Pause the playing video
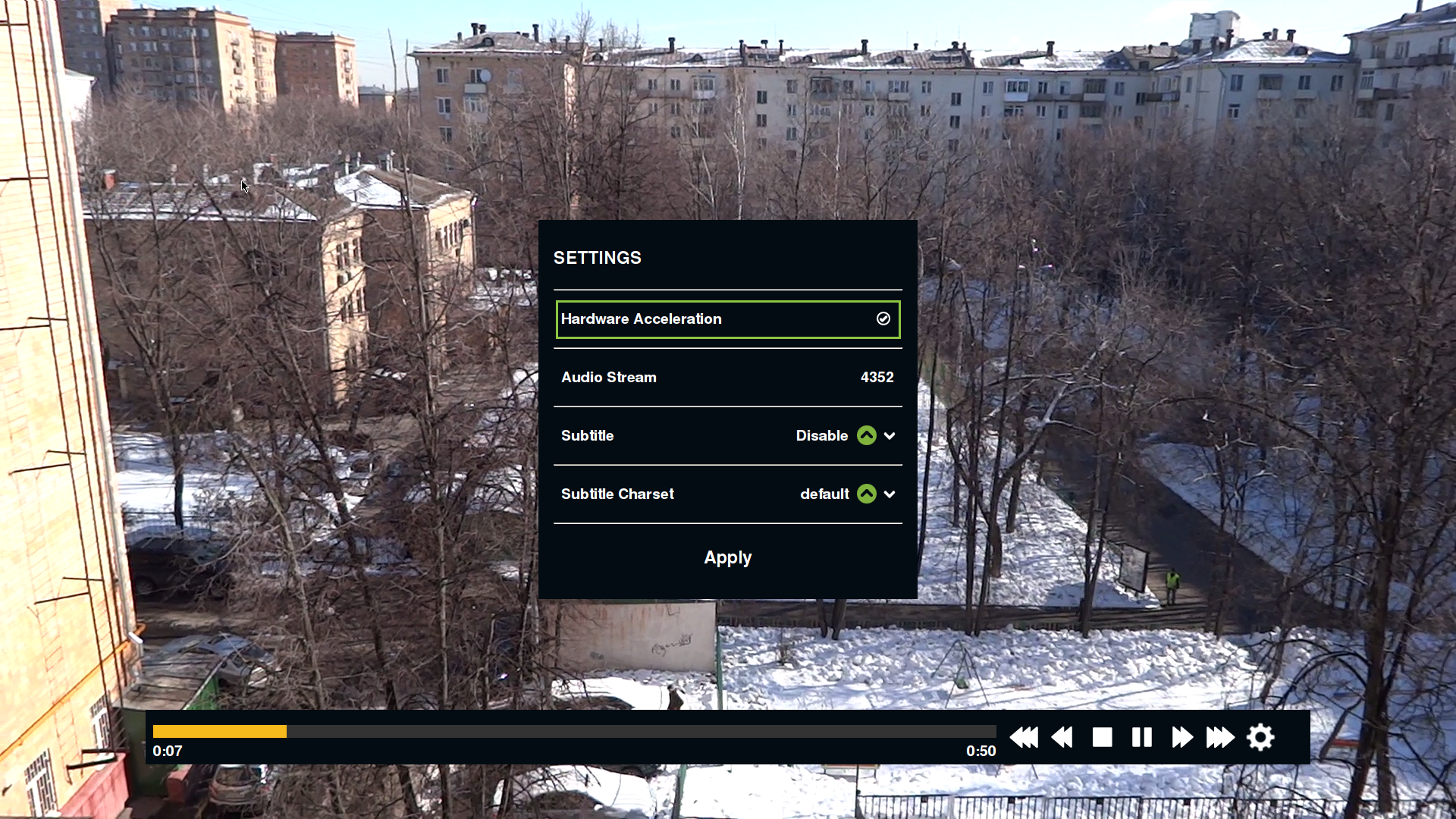The height and width of the screenshot is (819, 1456). pos(1141,737)
